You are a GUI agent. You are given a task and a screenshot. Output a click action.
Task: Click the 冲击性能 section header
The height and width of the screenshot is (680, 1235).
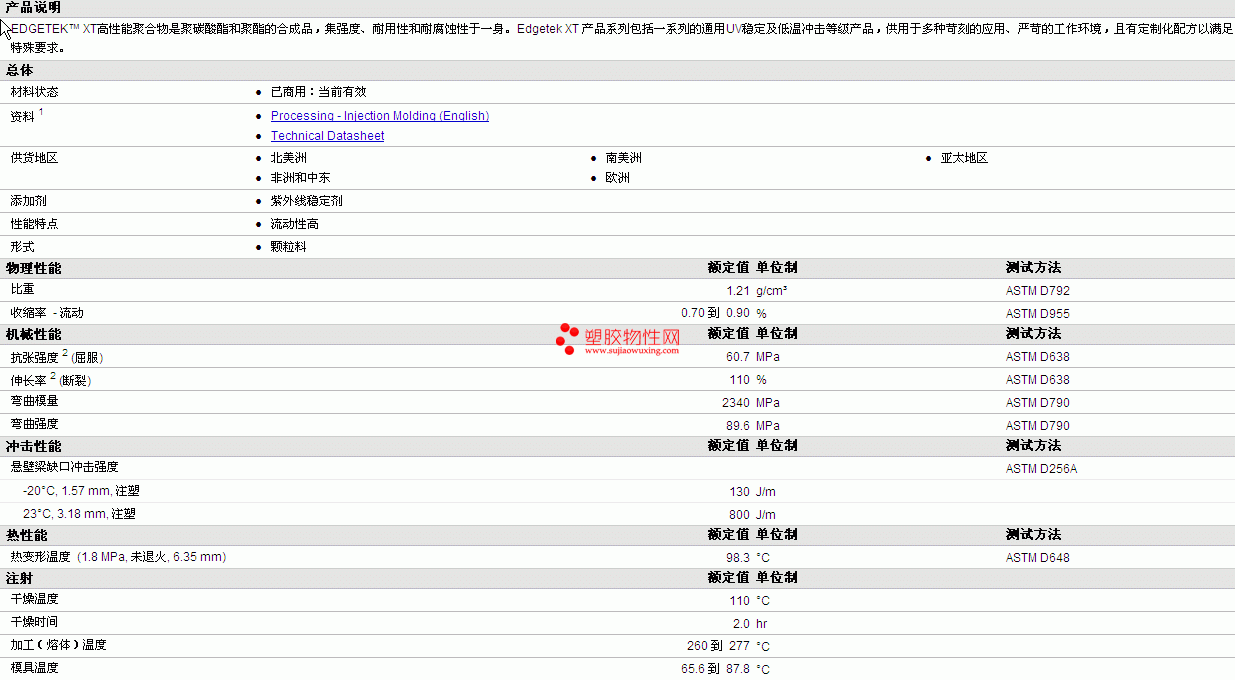point(33,446)
